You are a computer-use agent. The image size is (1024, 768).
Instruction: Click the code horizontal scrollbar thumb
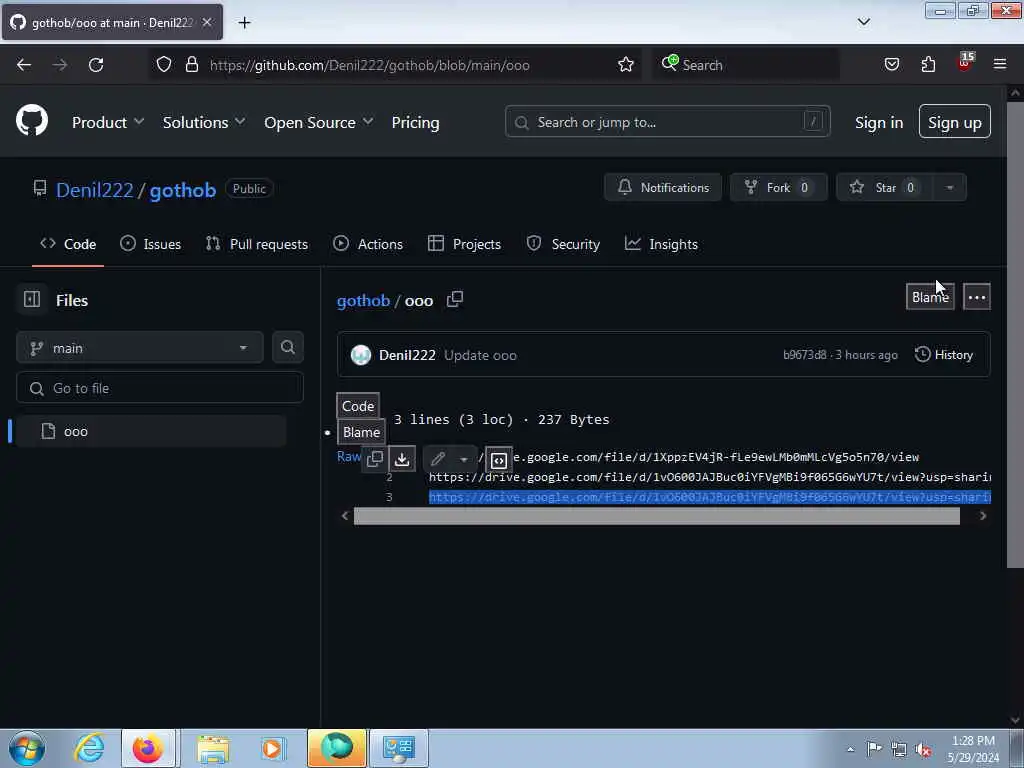(x=657, y=516)
